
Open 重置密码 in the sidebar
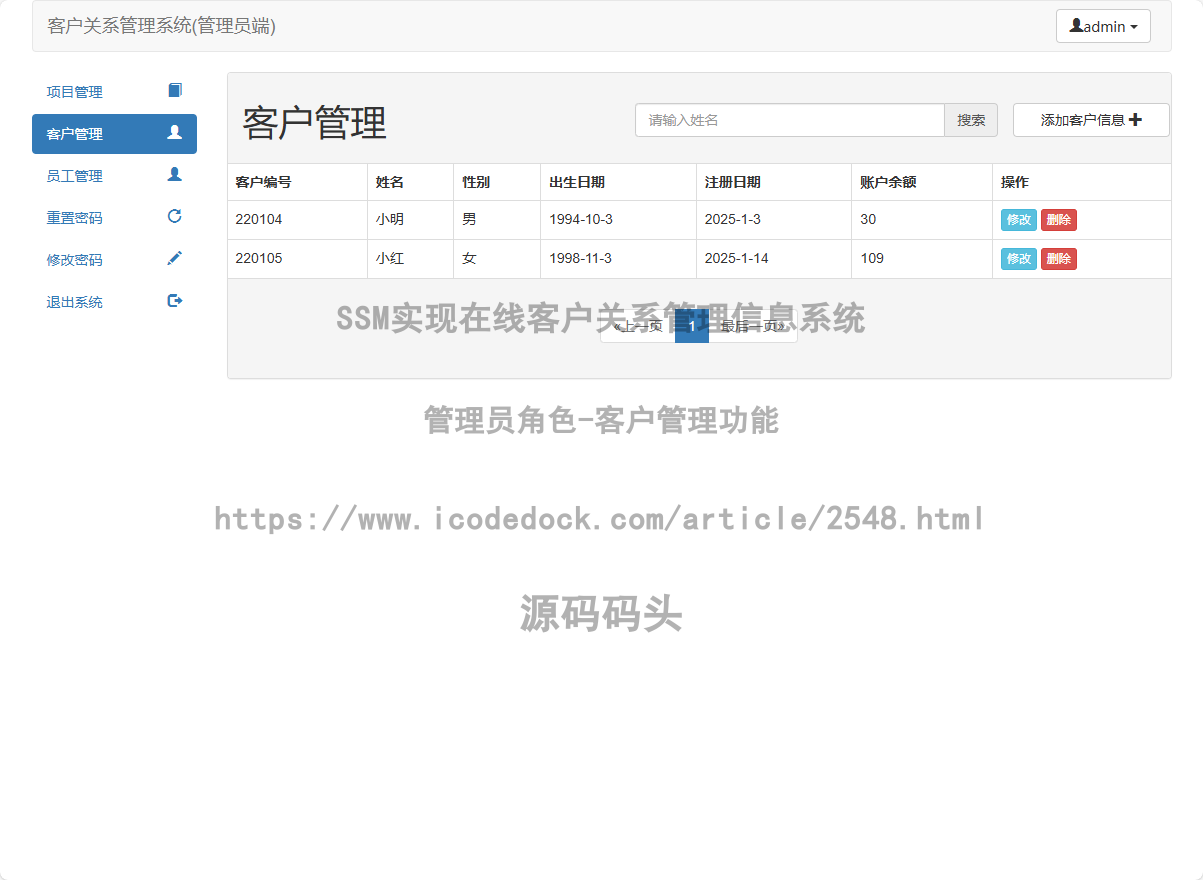114,218
